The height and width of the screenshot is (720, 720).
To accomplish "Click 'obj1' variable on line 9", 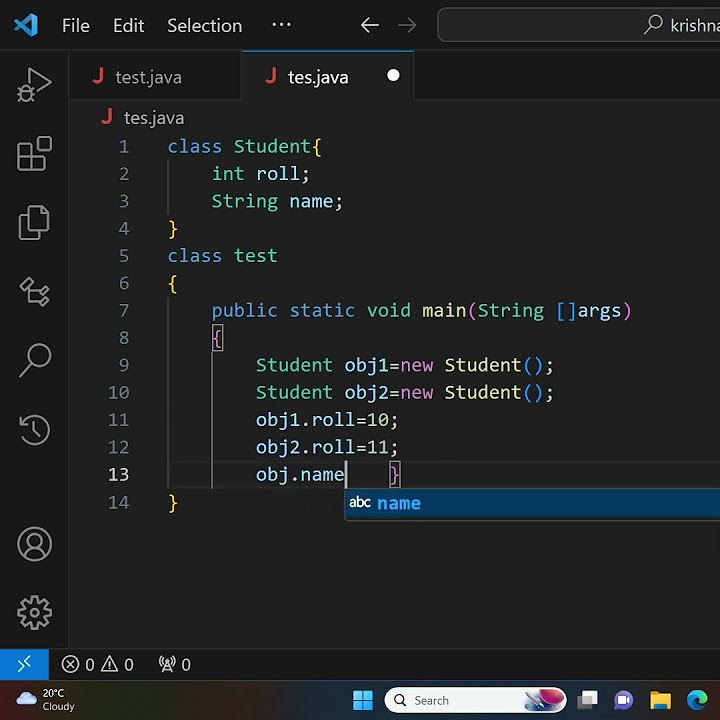I will pos(366,366).
